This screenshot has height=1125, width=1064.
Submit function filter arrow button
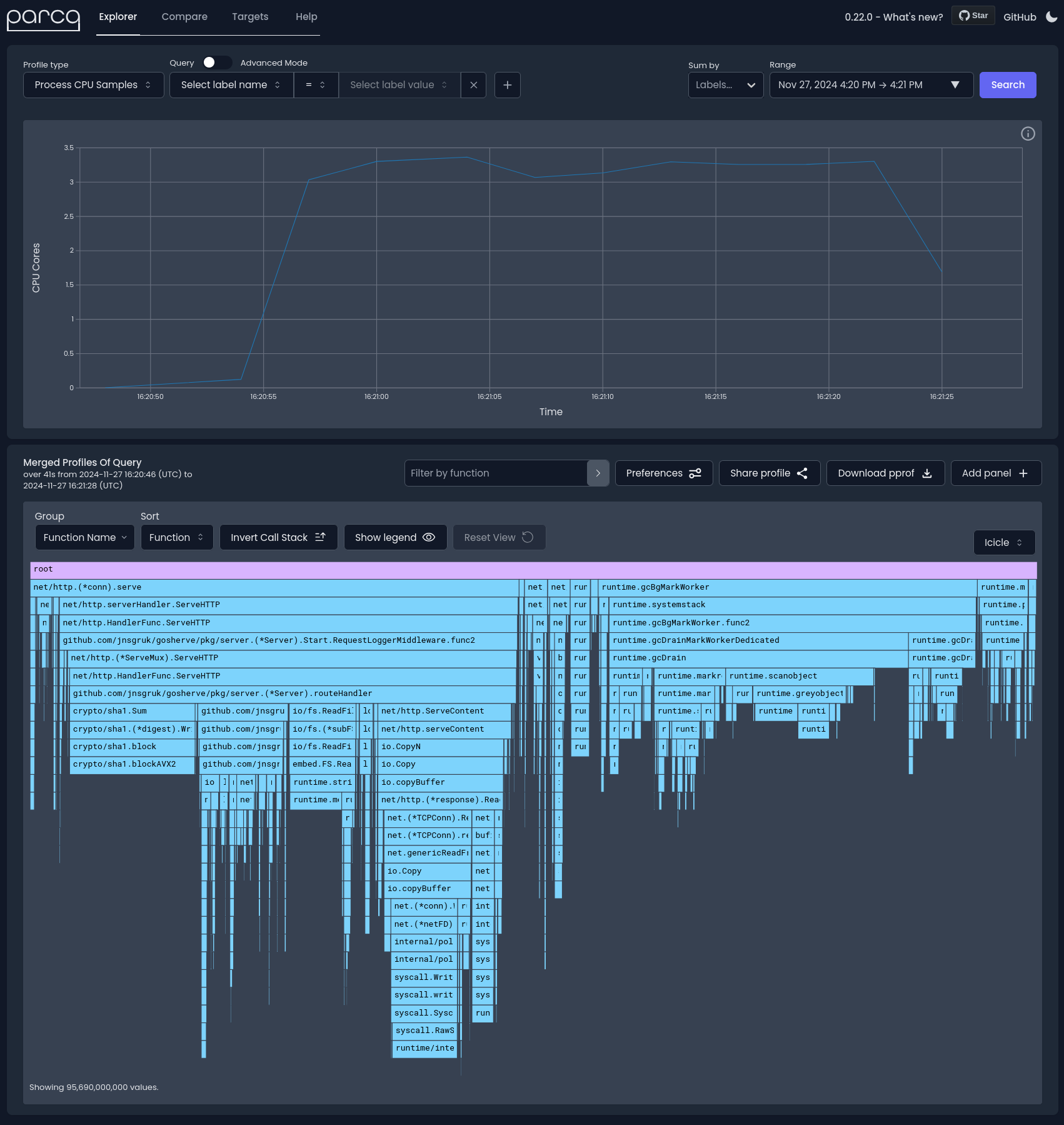598,473
